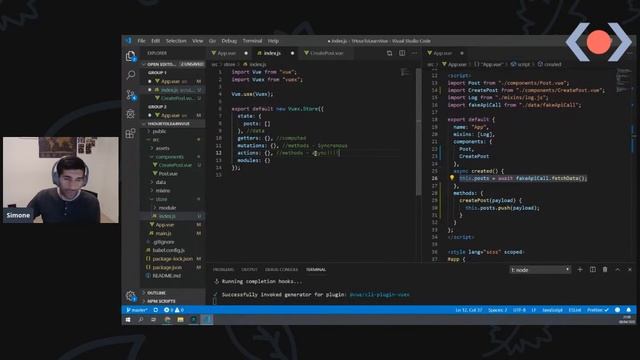Viewport: 640px width, 360px height.
Task: Expand the public folder
Action: (x=159, y=131)
